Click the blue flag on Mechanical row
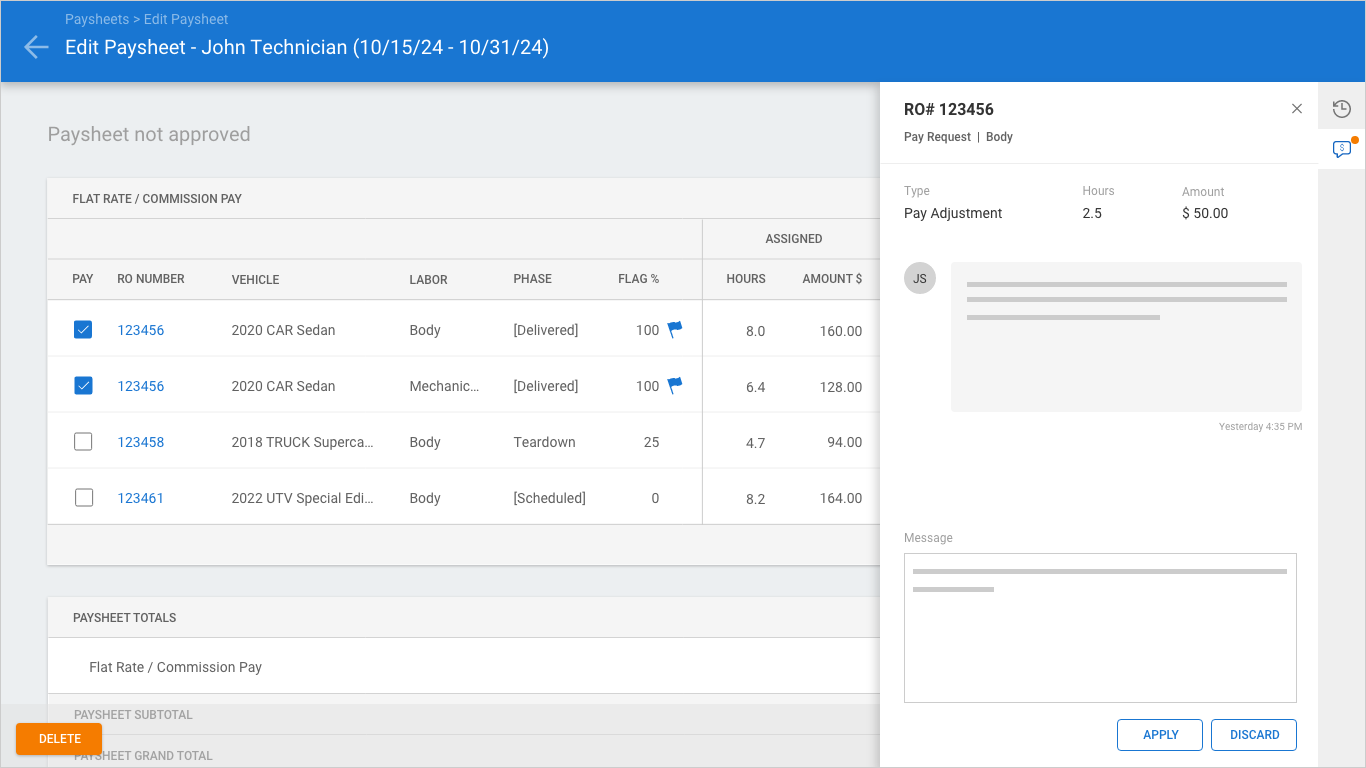 pos(675,385)
